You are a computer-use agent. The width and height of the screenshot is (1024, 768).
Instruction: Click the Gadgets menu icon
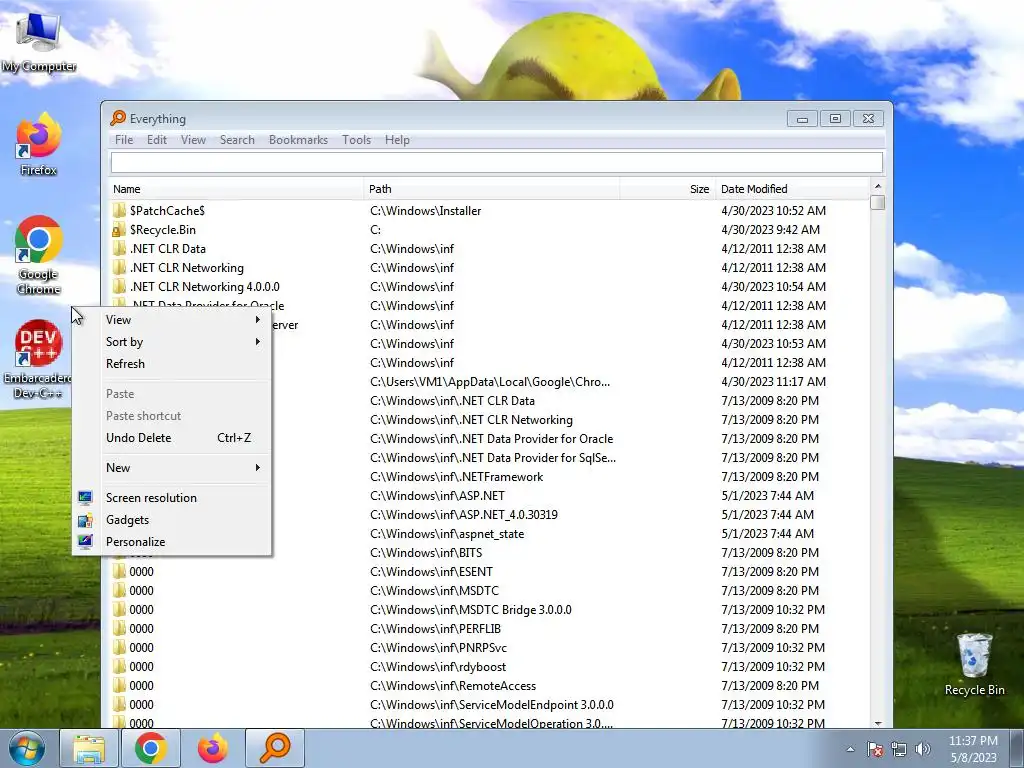click(x=85, y=520)
